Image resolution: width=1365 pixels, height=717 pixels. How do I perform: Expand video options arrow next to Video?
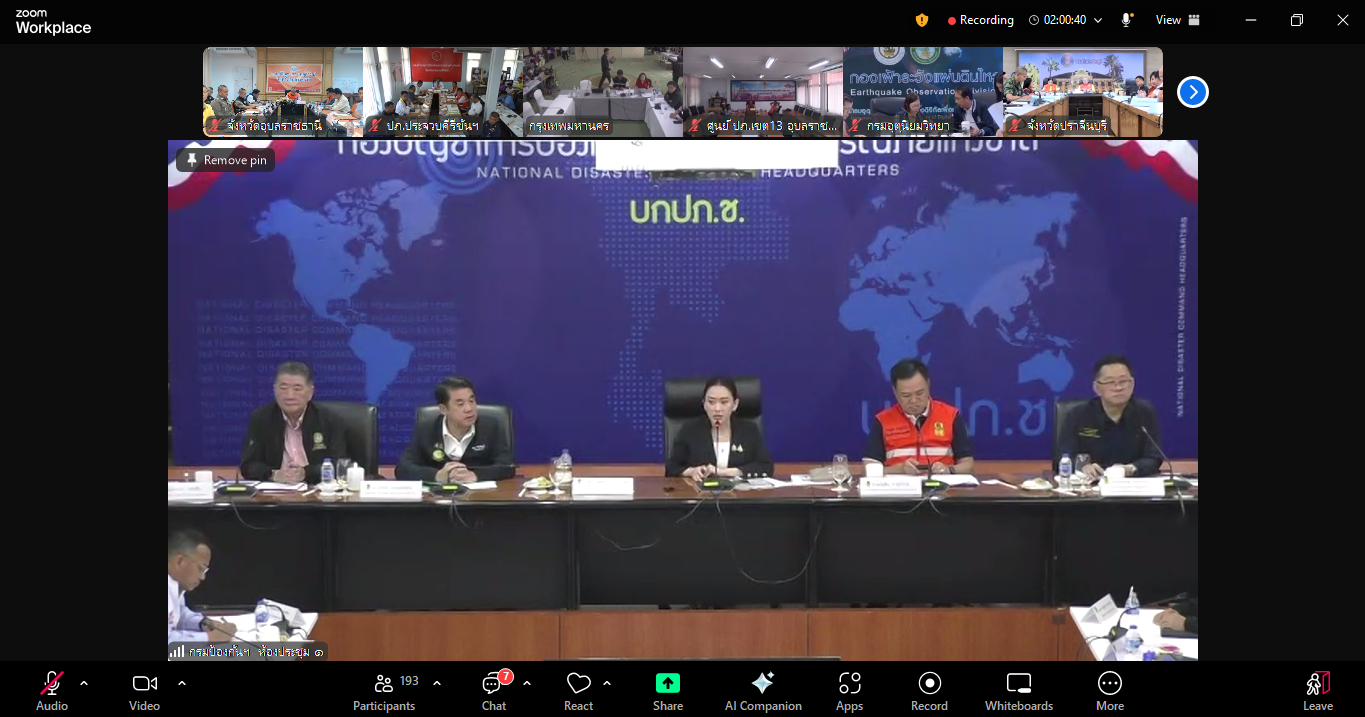(x=181, y=683)
